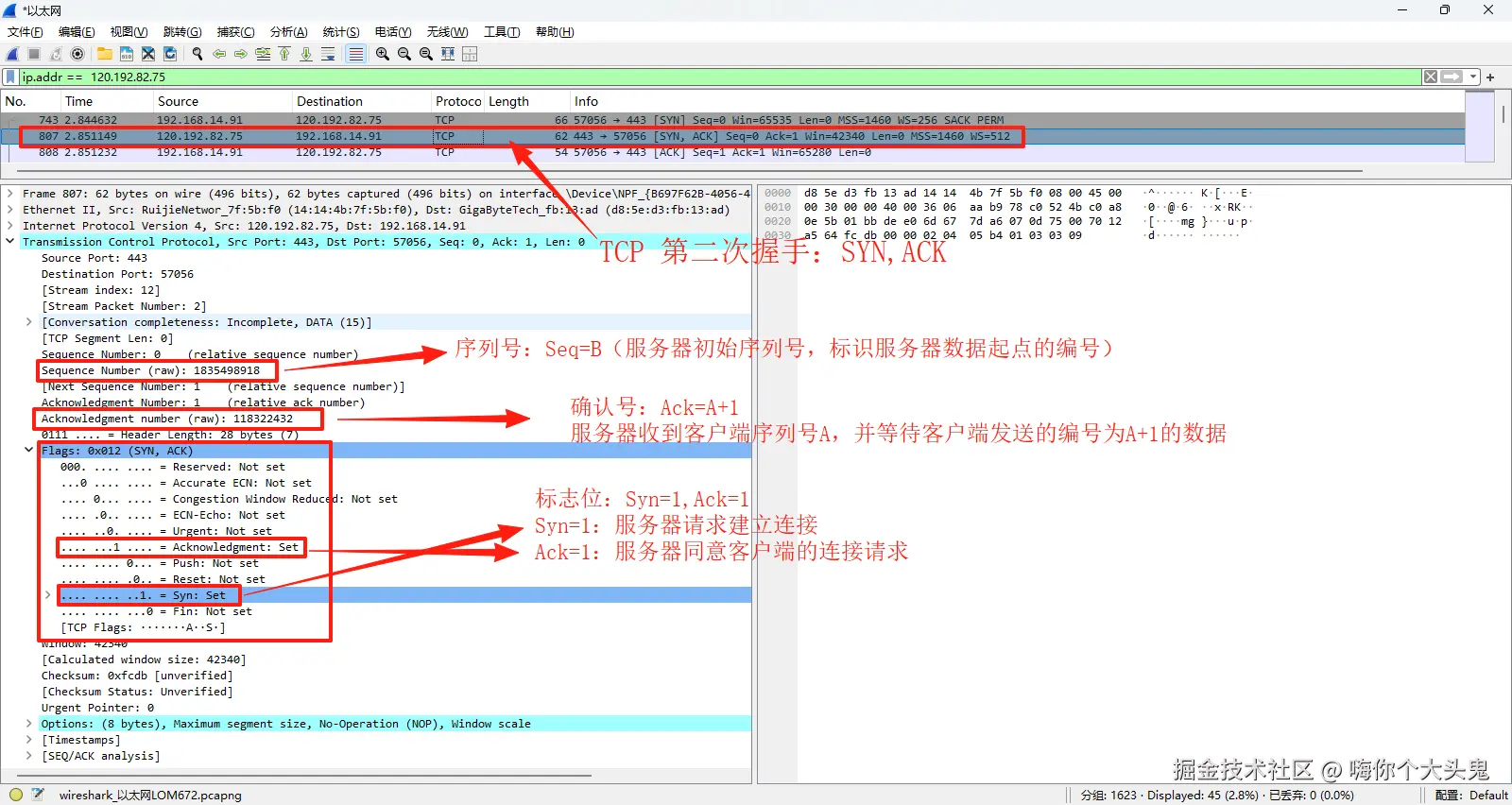Expand the Ethernet II tree node
This screenshot has width=1512, height=805.
click(10, 210)
